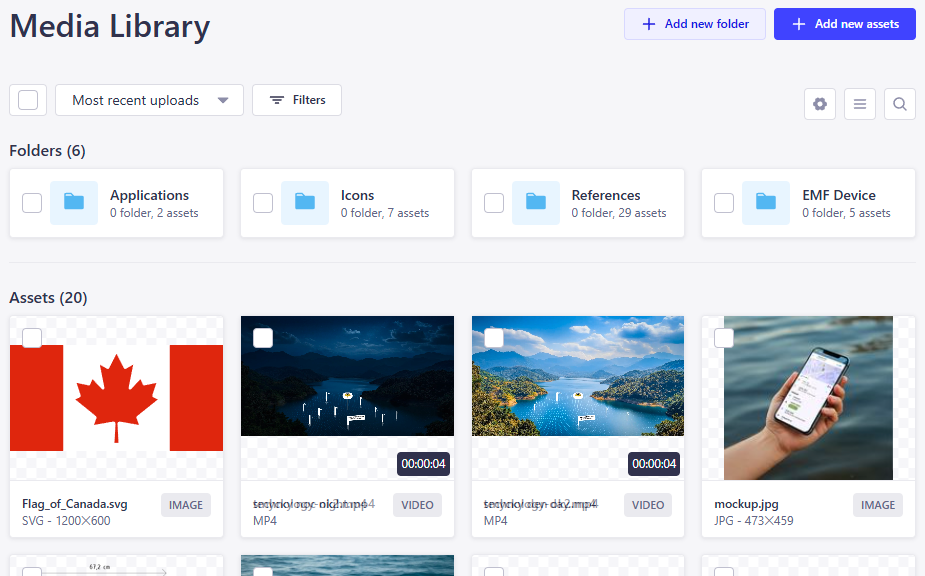
Task: Toggle the select-all checkbox
Action: pos(28,100)
